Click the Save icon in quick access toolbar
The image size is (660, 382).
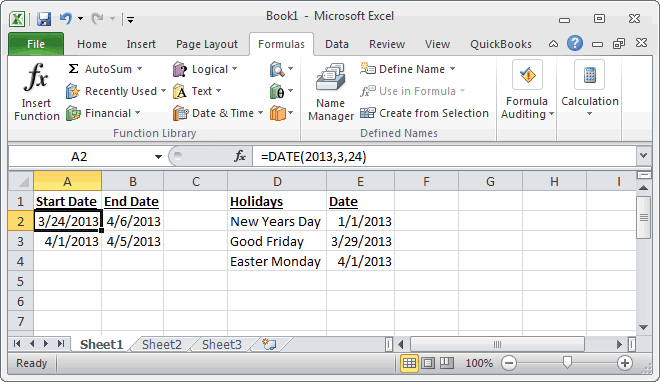click(x=43, y=19)
